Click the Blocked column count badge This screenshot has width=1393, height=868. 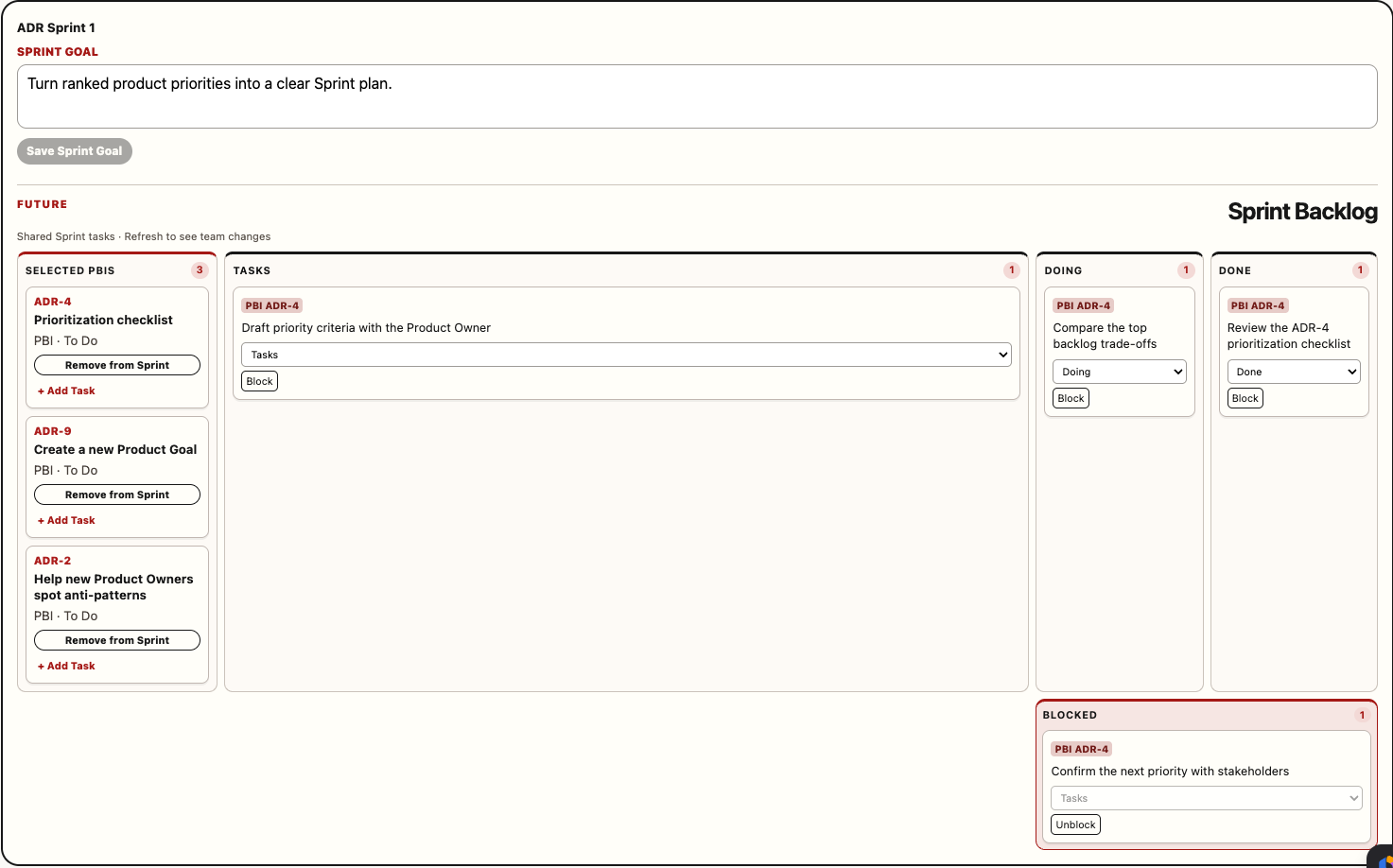tap(1362, 715)
